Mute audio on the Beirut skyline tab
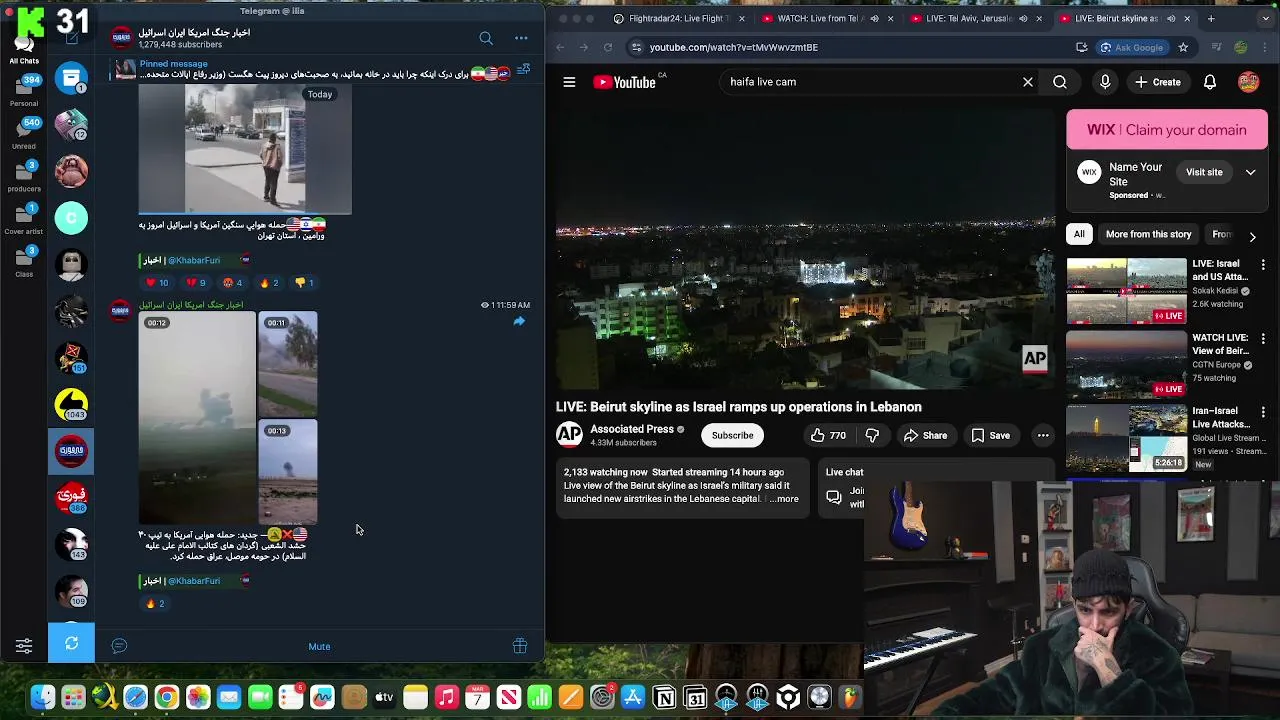 [1170, 18]
